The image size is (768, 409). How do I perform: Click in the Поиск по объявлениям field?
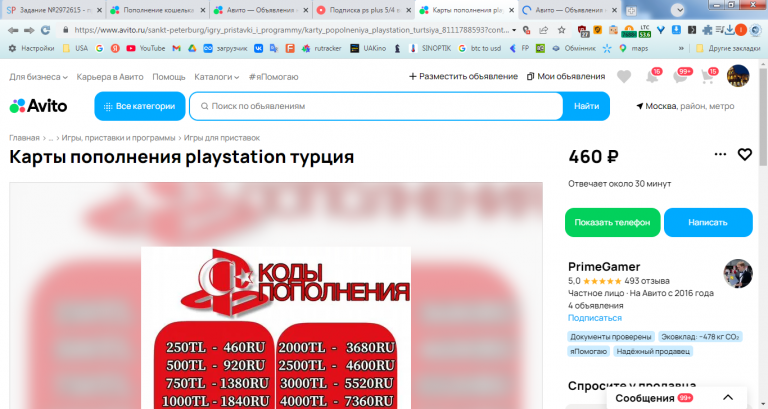pyautogui.click(x=376, y=106)
